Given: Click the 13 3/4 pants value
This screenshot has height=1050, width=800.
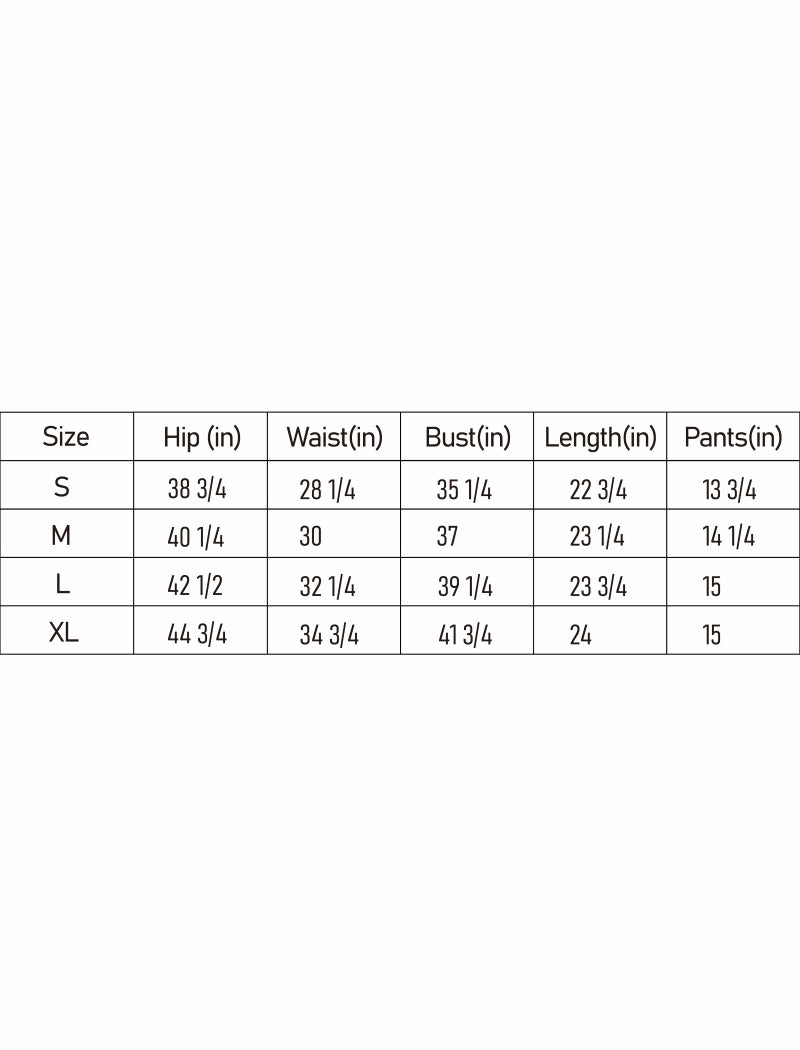Looking at the screenshot, I should (x=729, y=489).
